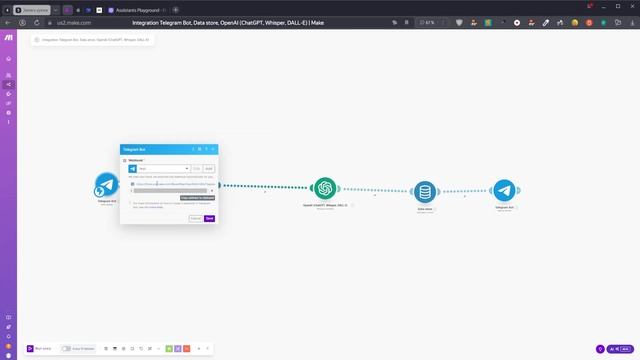Click Cancel in Telegram Bot dialog
The image size is (640, 360).
196,218
